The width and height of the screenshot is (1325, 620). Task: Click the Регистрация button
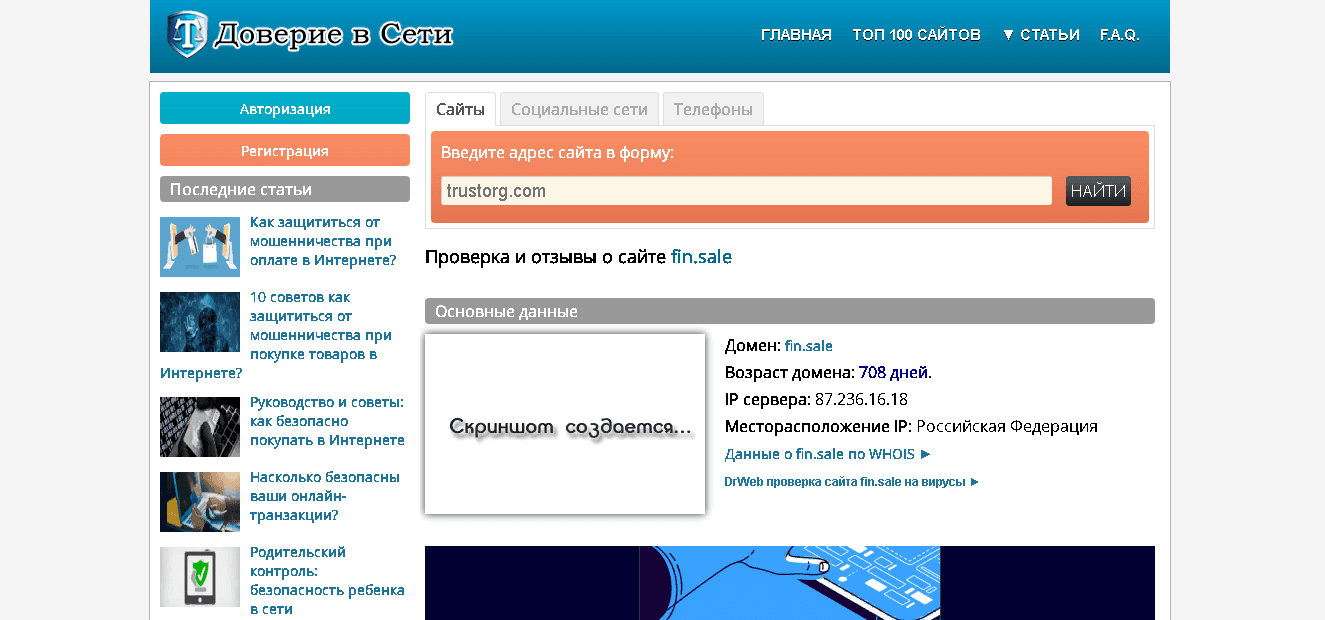(x=284, y=149)
